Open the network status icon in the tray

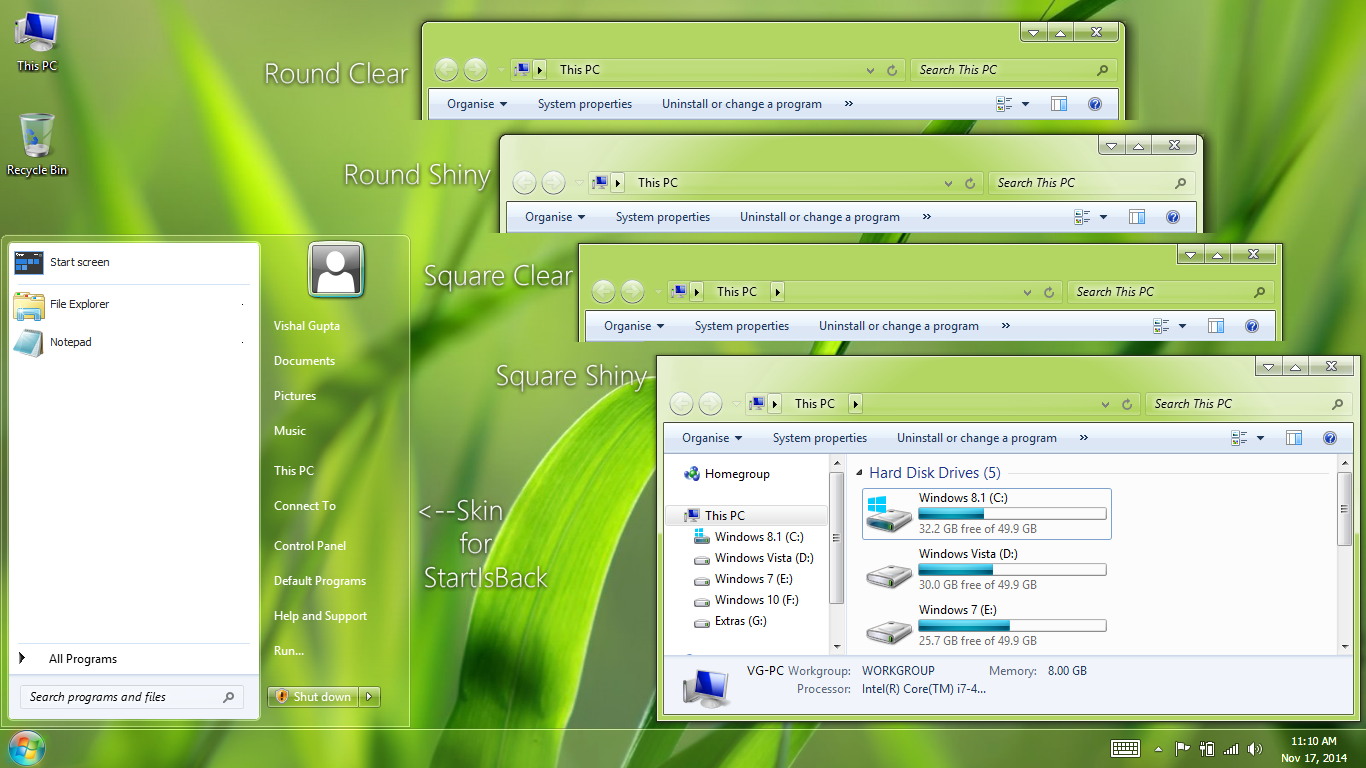point(1232,748)
